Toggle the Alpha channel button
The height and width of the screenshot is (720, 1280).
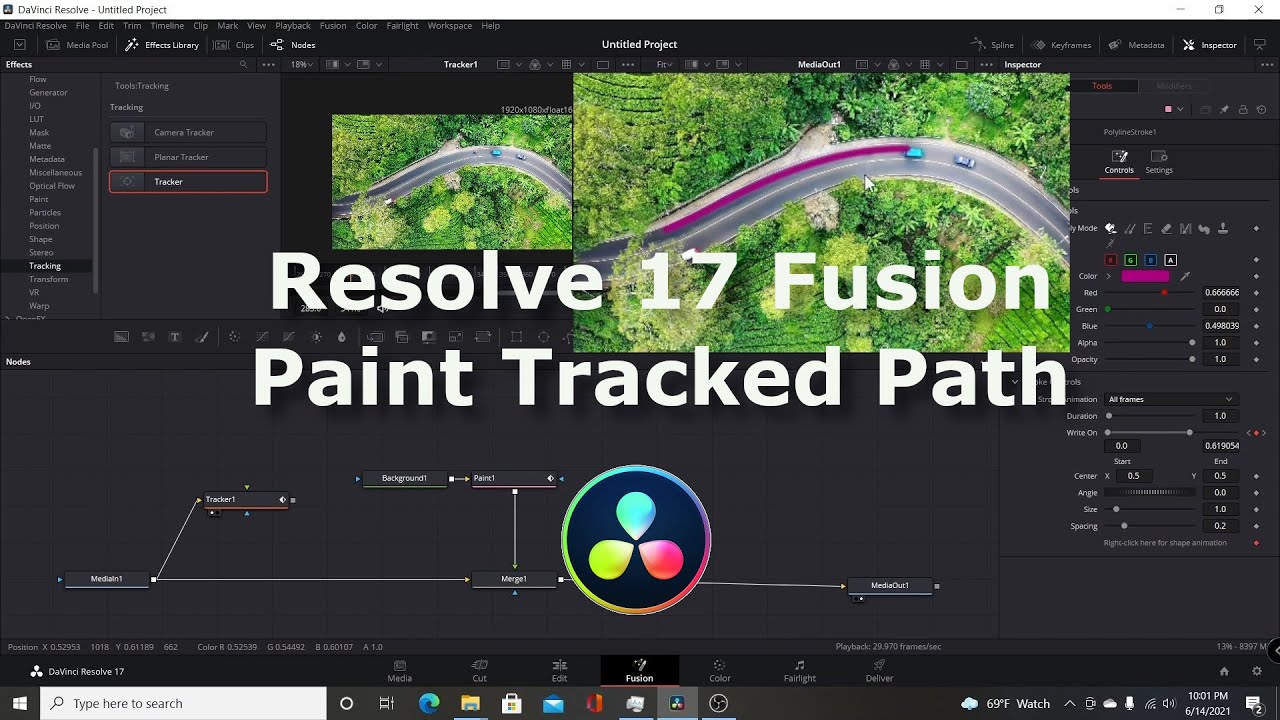1170,260
